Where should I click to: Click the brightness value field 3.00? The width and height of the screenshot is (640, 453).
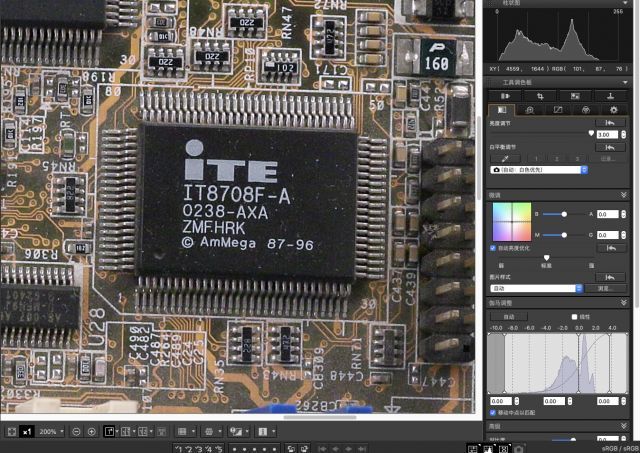pyautogui.click(x=608, y=134)
